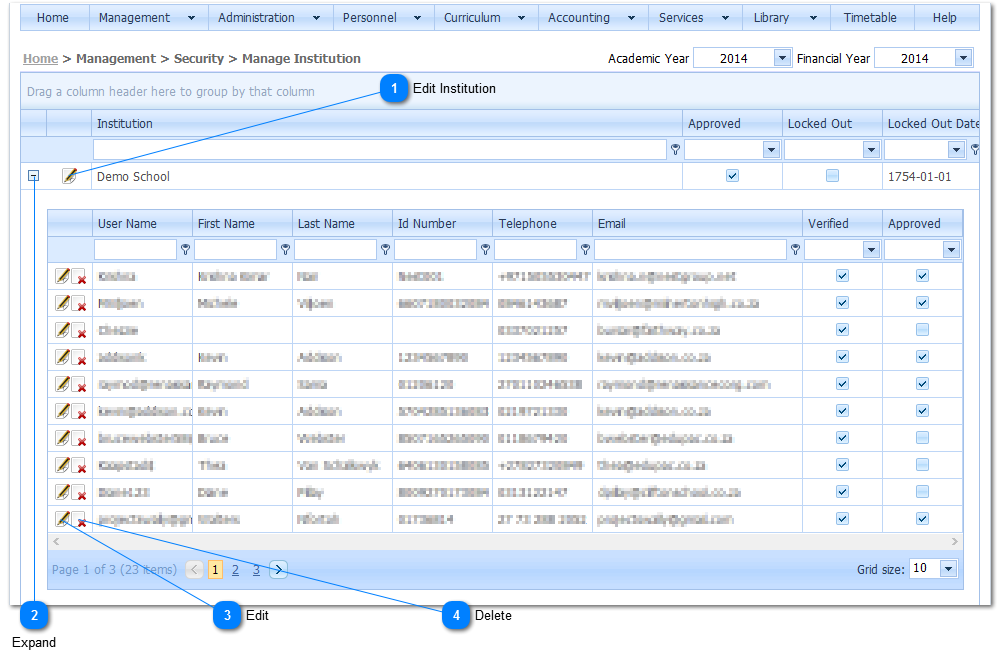The image size is (999, 666).
Task: Click the delete icon in last user row
Action: (80, 520)
